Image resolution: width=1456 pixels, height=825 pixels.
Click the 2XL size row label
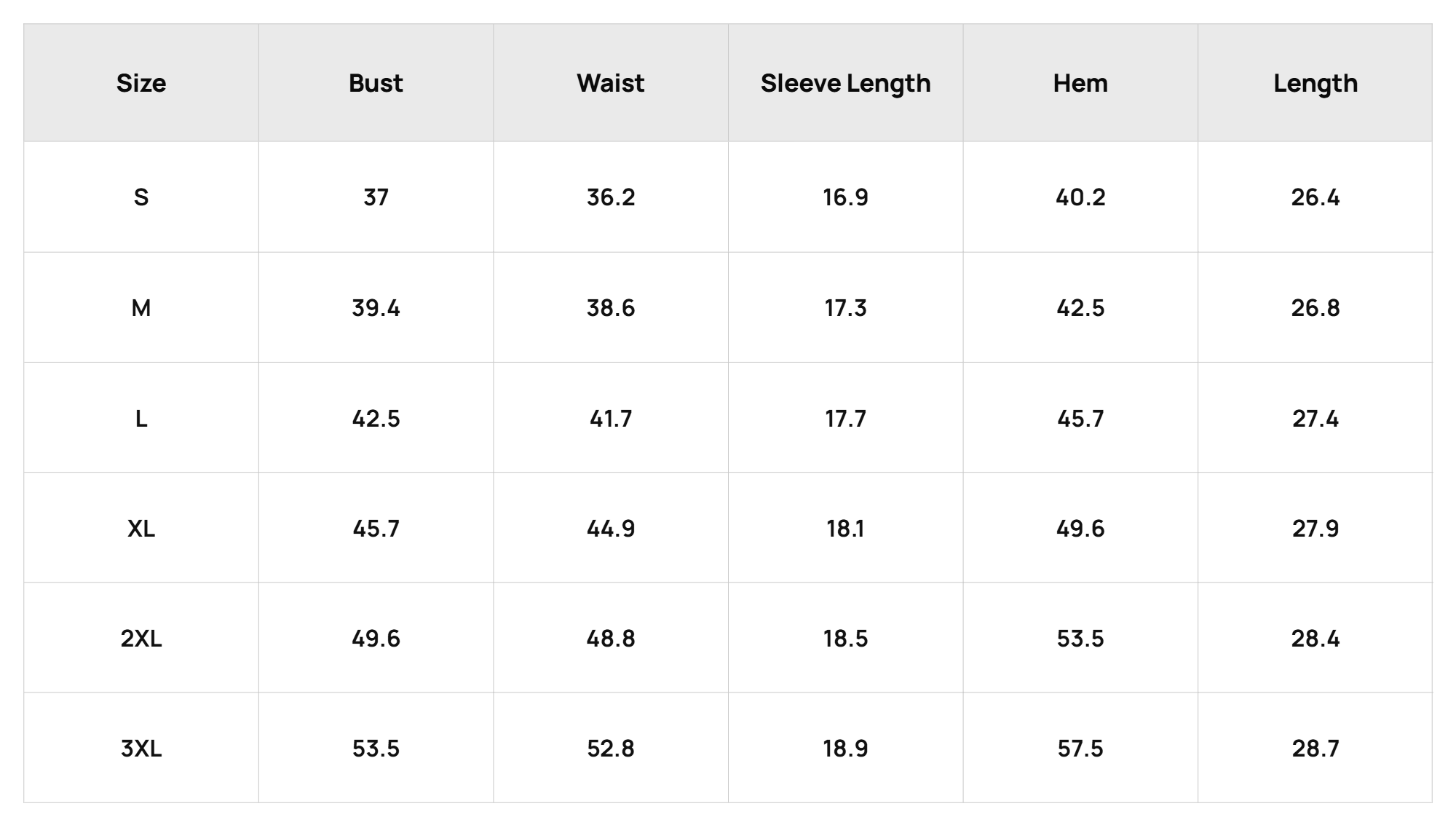141,639
